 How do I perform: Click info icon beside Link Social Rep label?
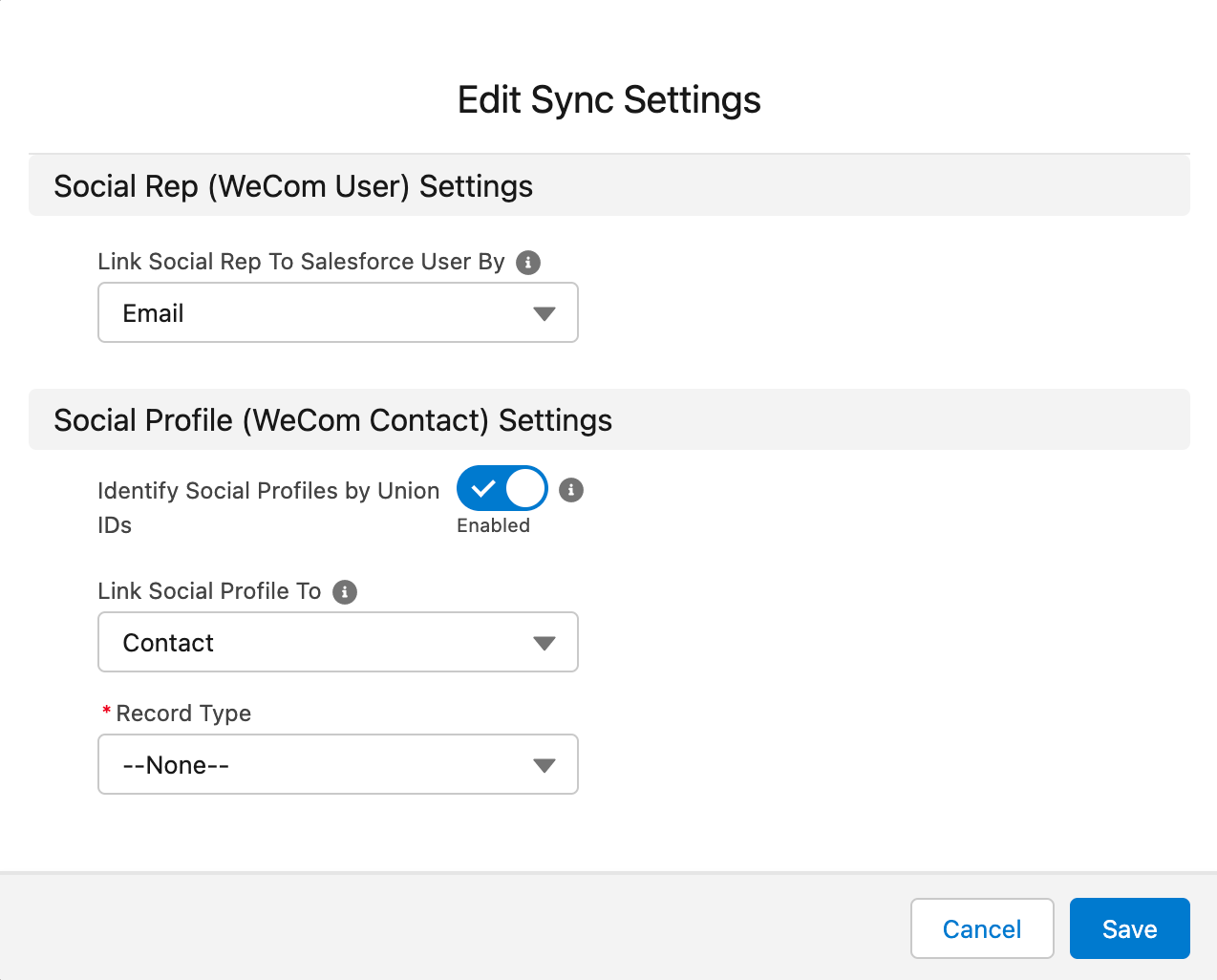click(528, 263)
